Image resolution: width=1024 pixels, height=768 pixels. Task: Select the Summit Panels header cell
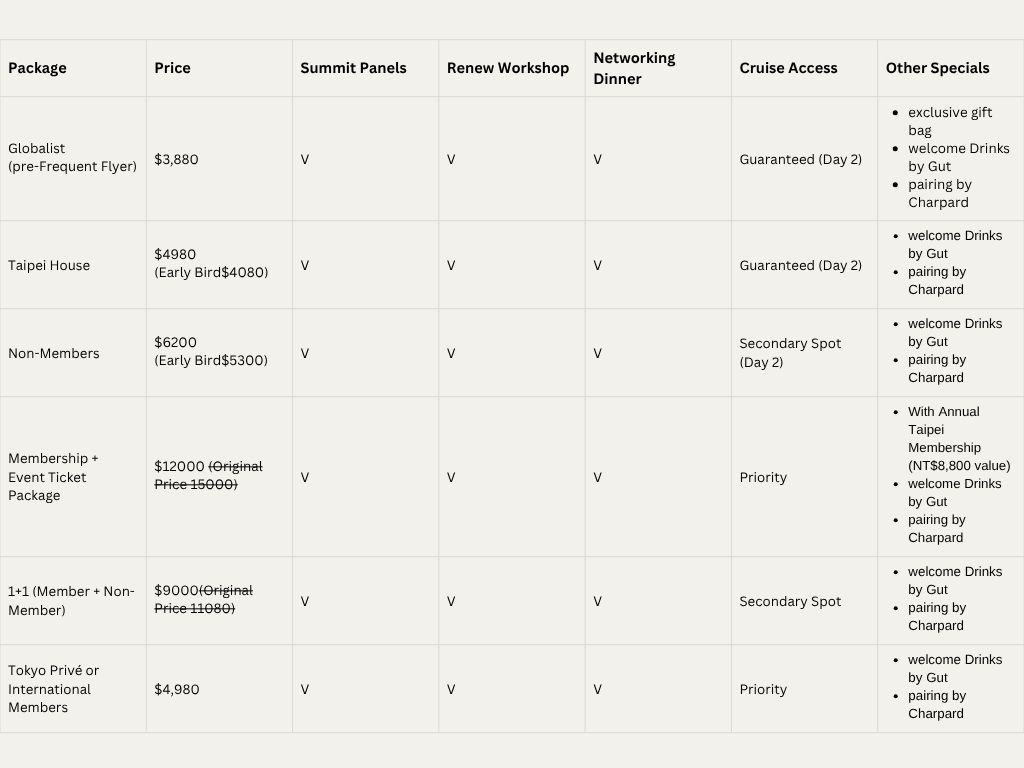pyautogui.click(x=366, y=68)
